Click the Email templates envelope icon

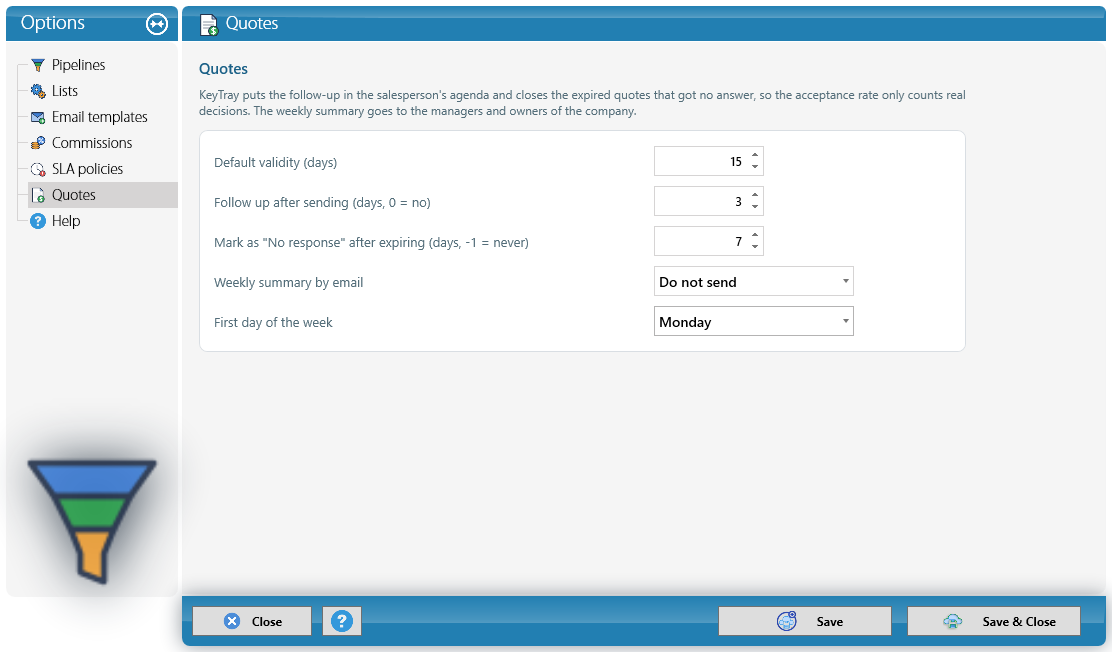(x=38, y=117)
